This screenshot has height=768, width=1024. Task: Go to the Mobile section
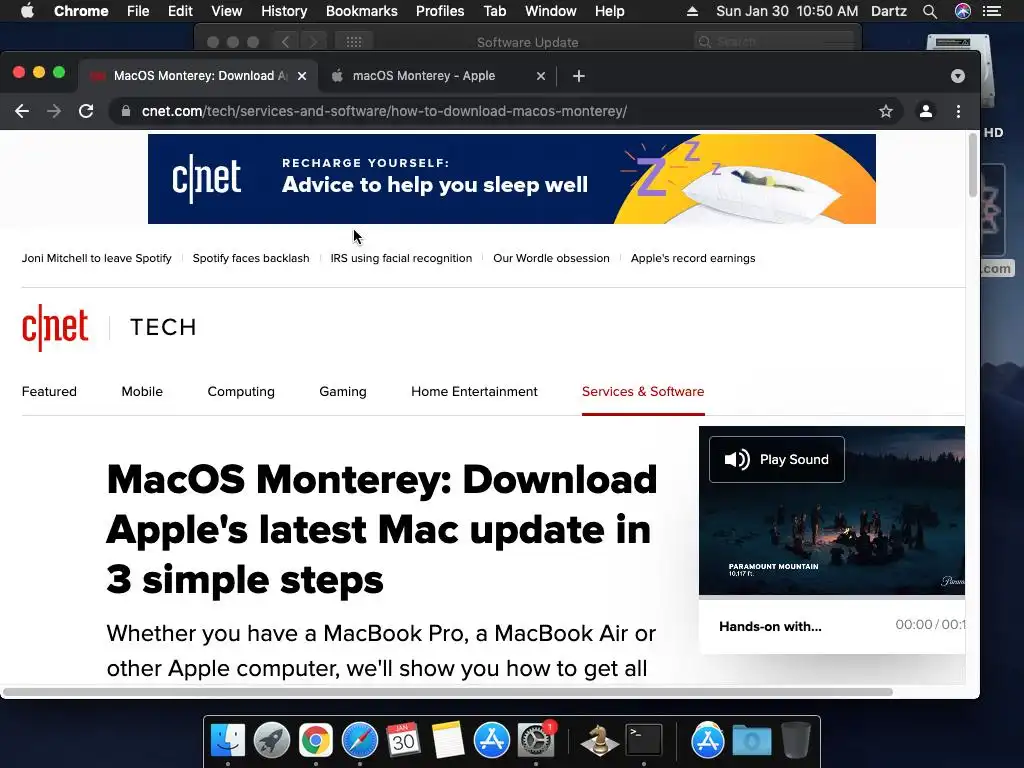tap(142, 391)
